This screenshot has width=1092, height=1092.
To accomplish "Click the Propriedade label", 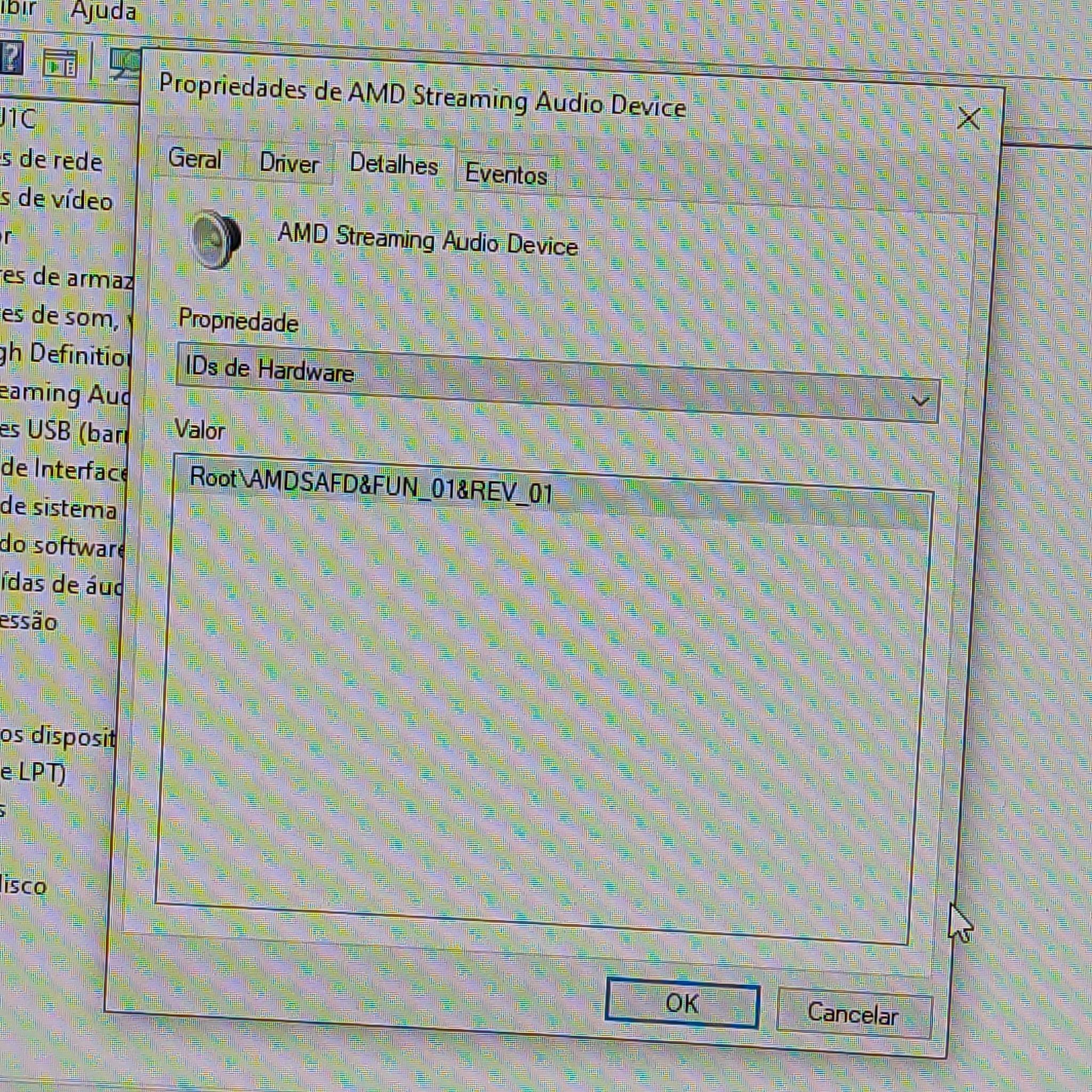I will [x=238, y=320].
